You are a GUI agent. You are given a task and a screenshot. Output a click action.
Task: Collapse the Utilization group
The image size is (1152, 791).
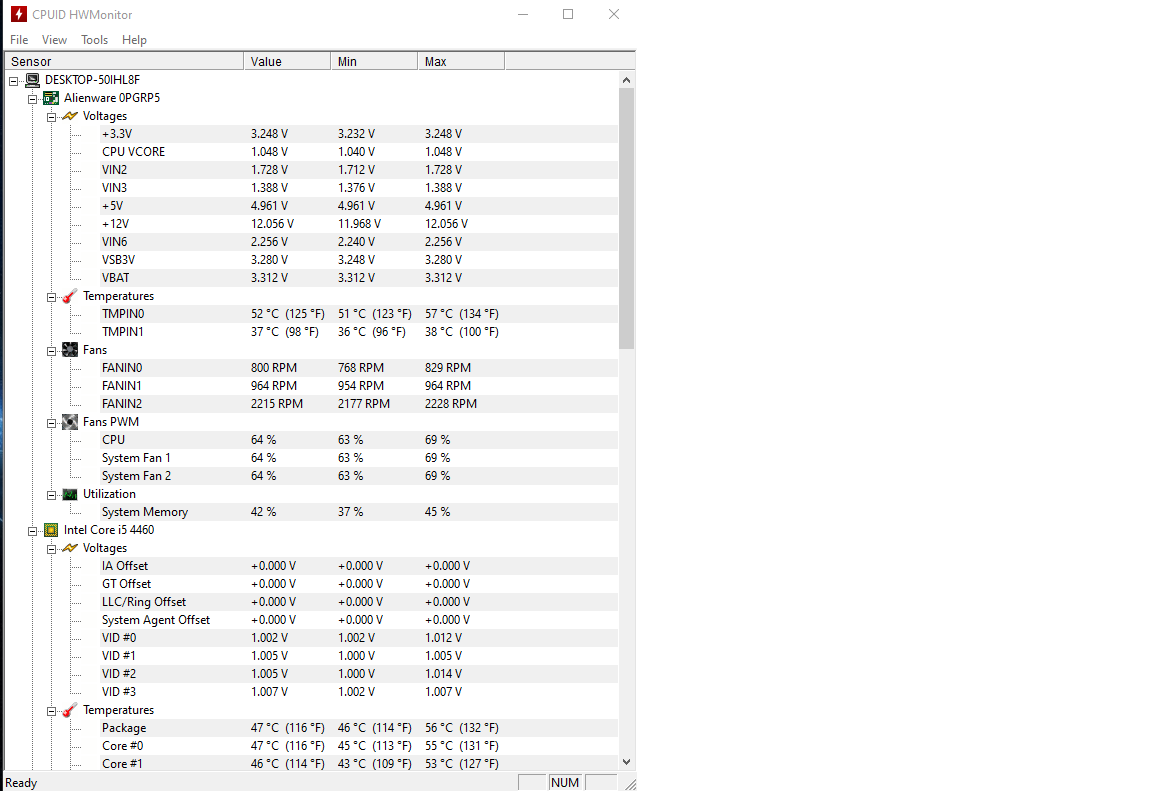pyautogui.click(x=51, y=495)
